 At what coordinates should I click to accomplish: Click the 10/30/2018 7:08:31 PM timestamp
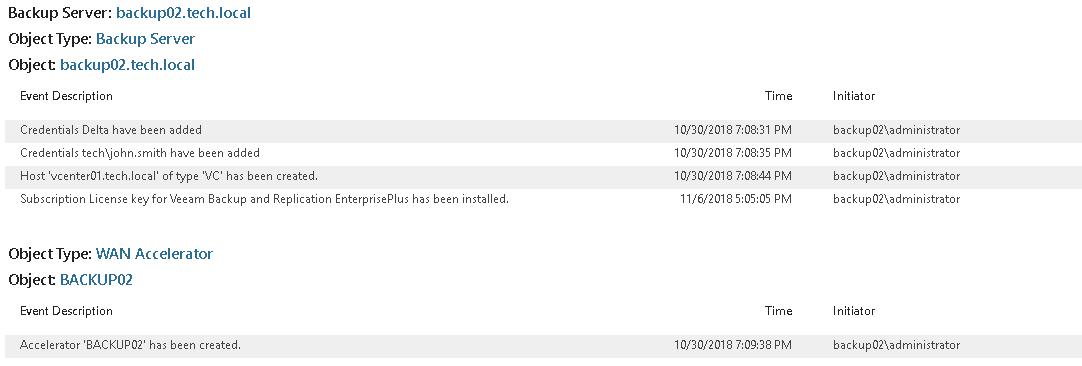coord(733,130)
